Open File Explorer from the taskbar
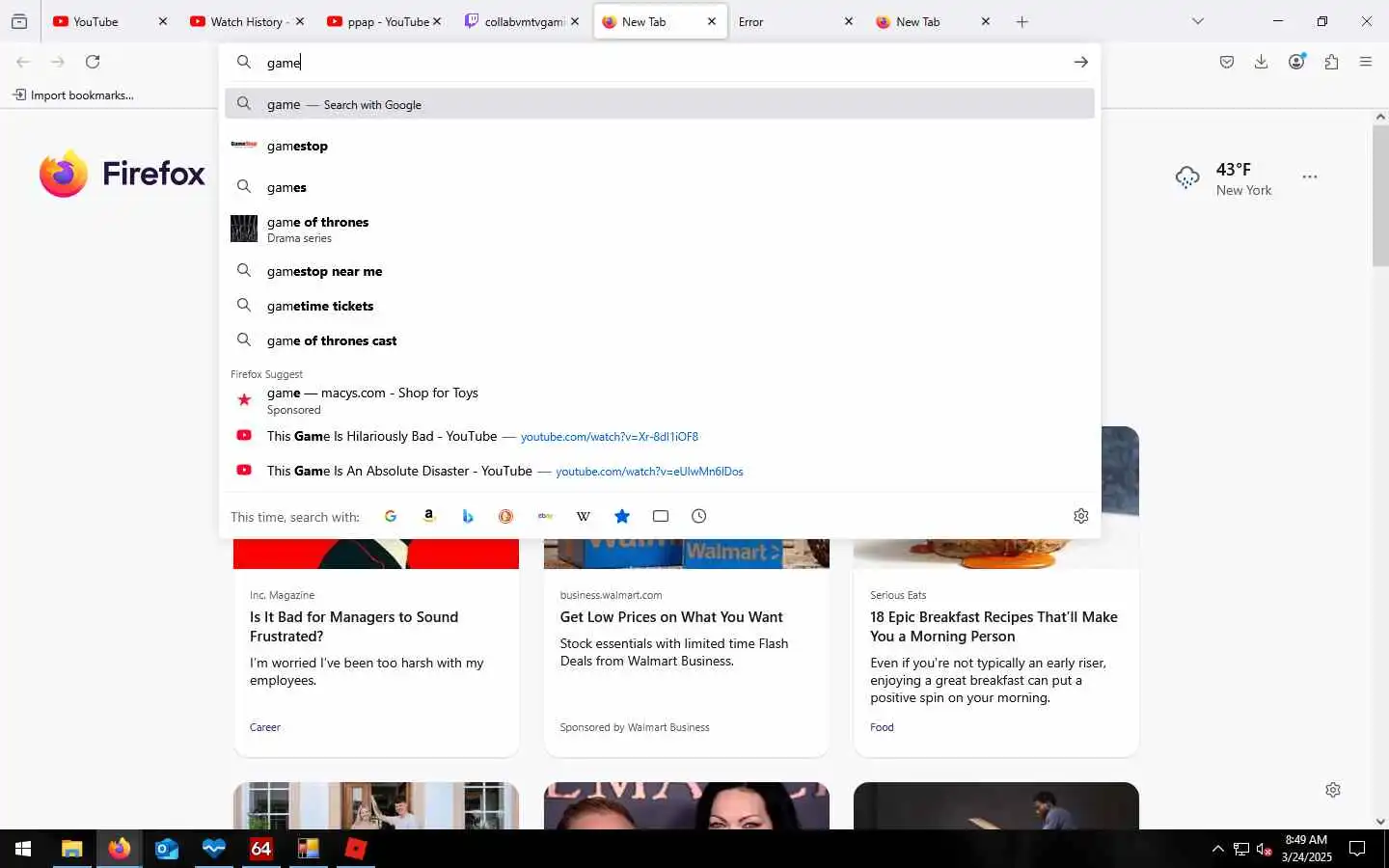 click(x=71, y=849)
